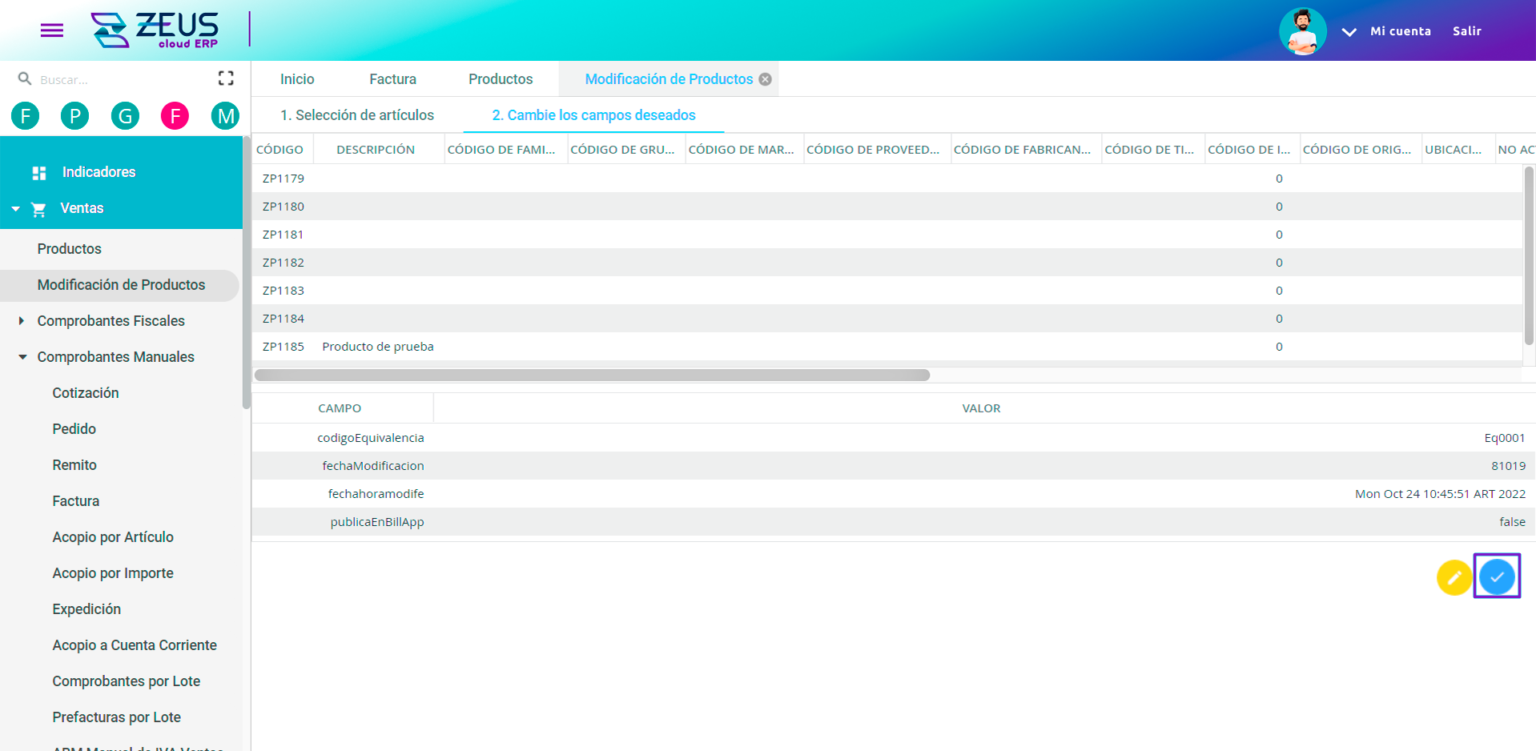1536x751 pixels.
Task: Click Salir to log out
Action: (x=1466, y=31)
